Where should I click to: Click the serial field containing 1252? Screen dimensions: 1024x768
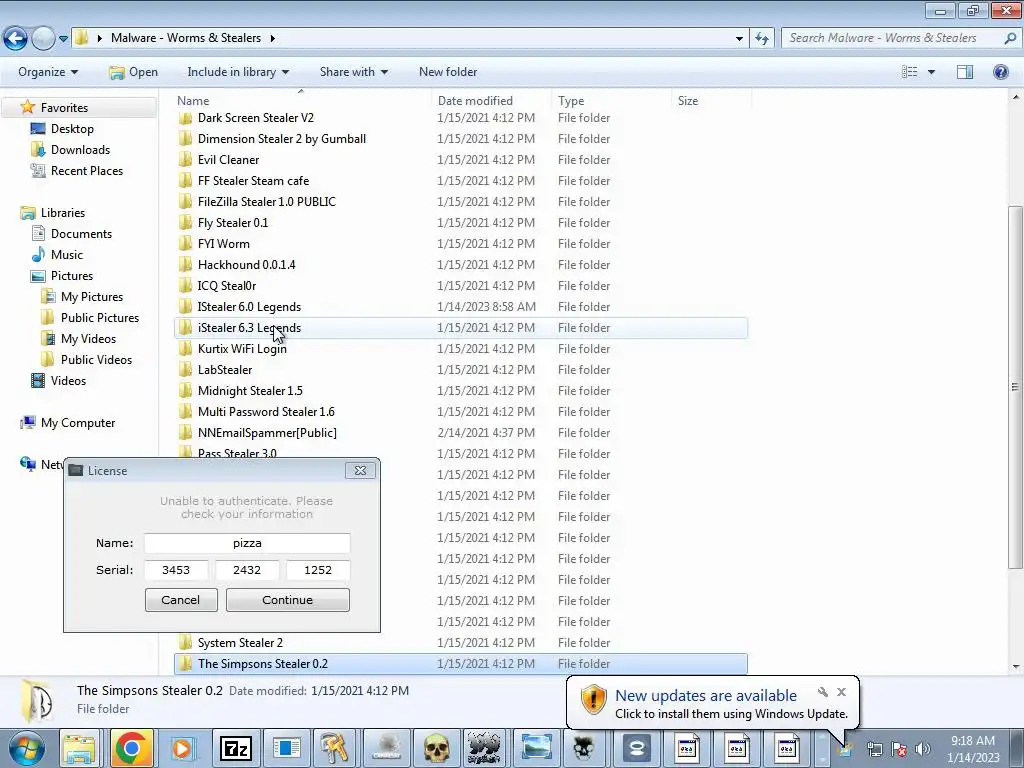coord(318,570)
